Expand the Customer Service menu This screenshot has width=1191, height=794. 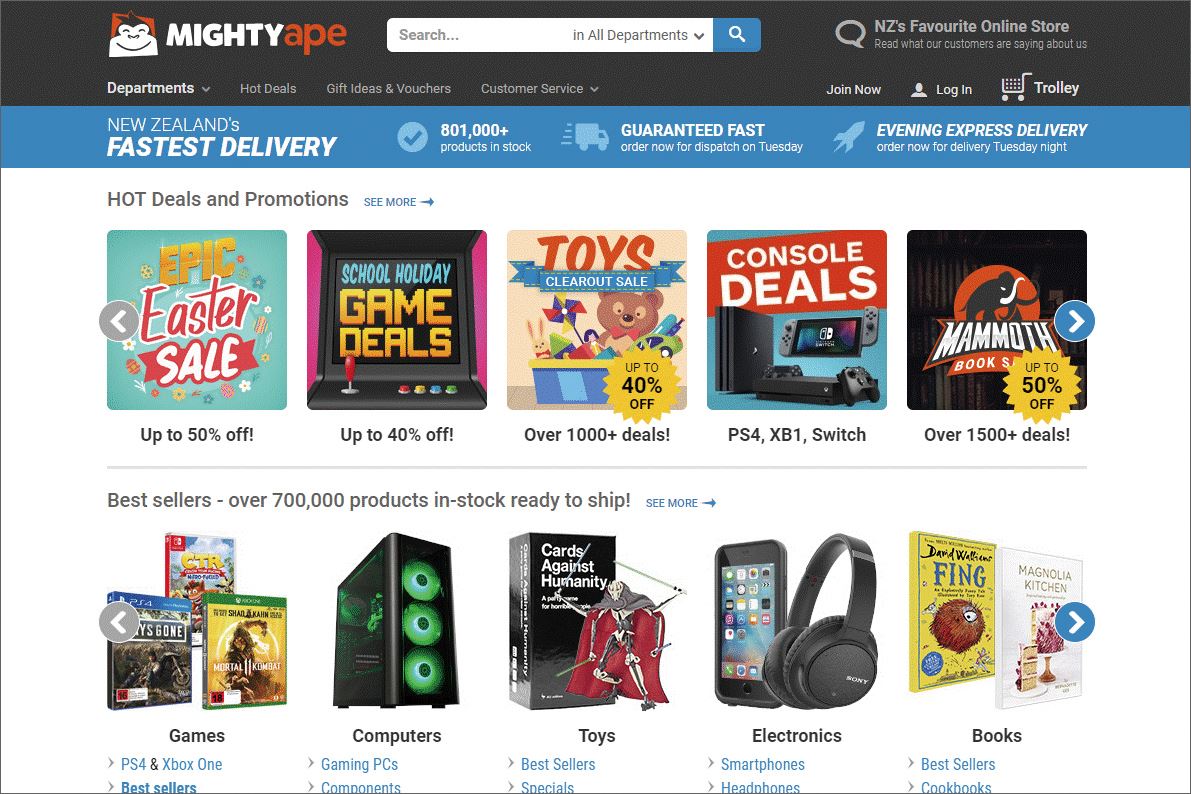(539, 89)
